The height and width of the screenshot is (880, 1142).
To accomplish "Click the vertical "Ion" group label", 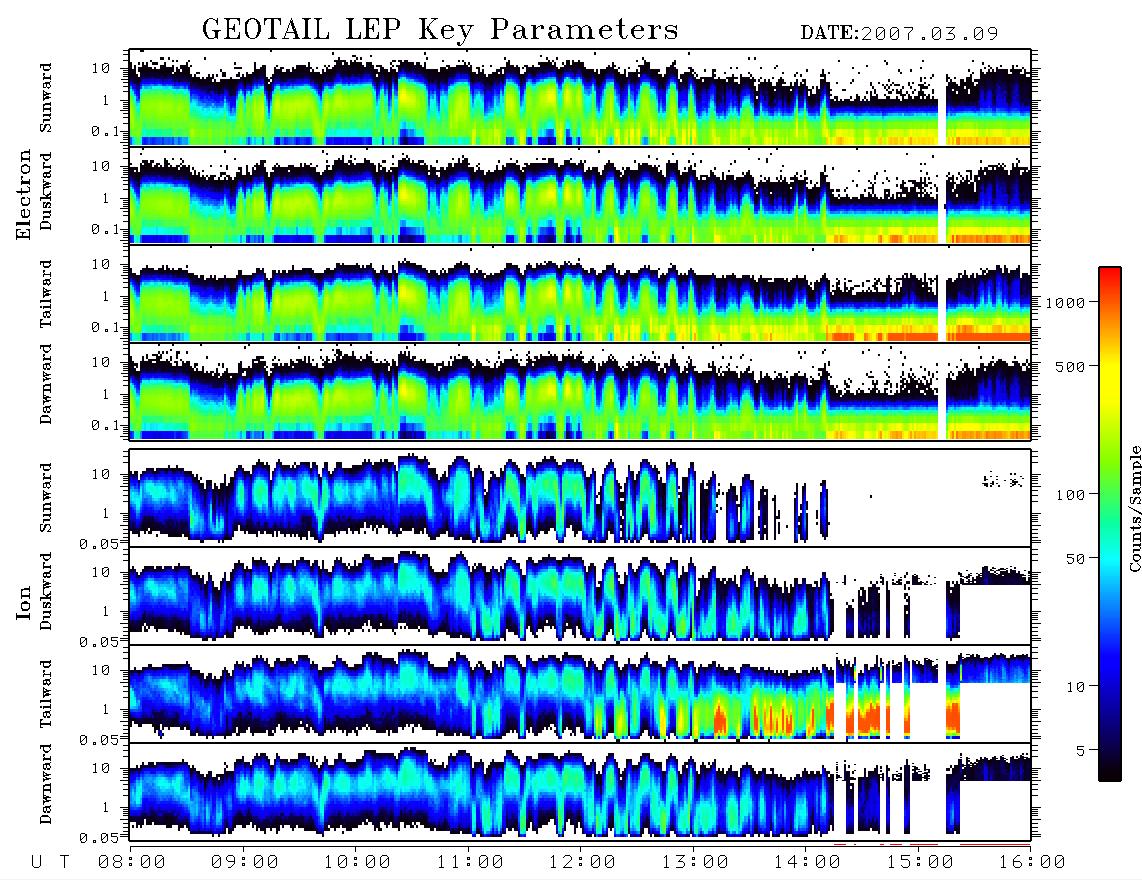I will [x=24, y=602].
